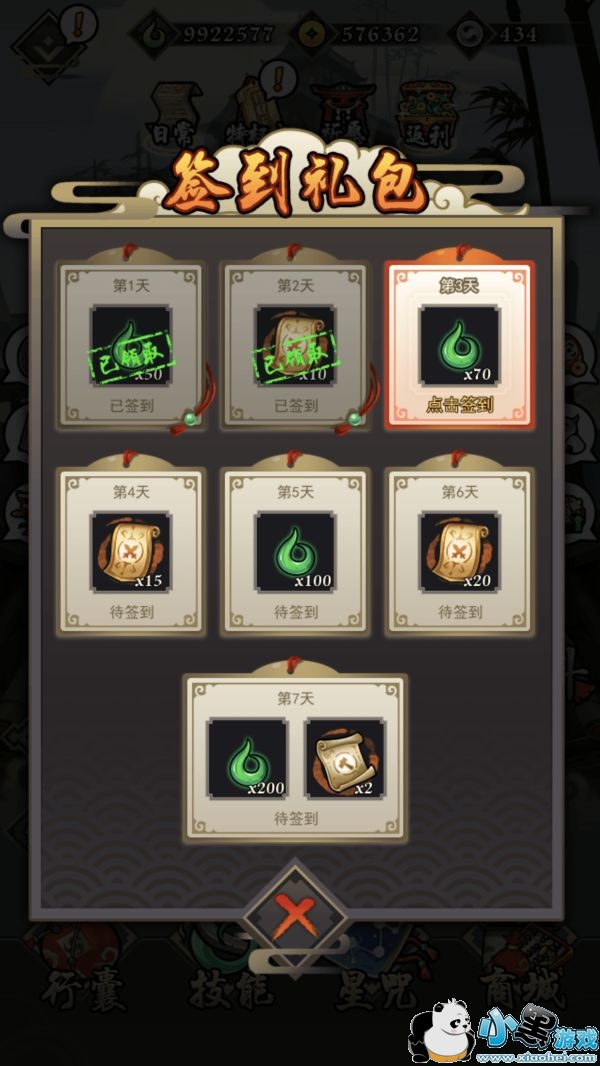600x1066 pixels.
Task: Tap the claimed Day 2 scroll icon
Action: (295, 345)
